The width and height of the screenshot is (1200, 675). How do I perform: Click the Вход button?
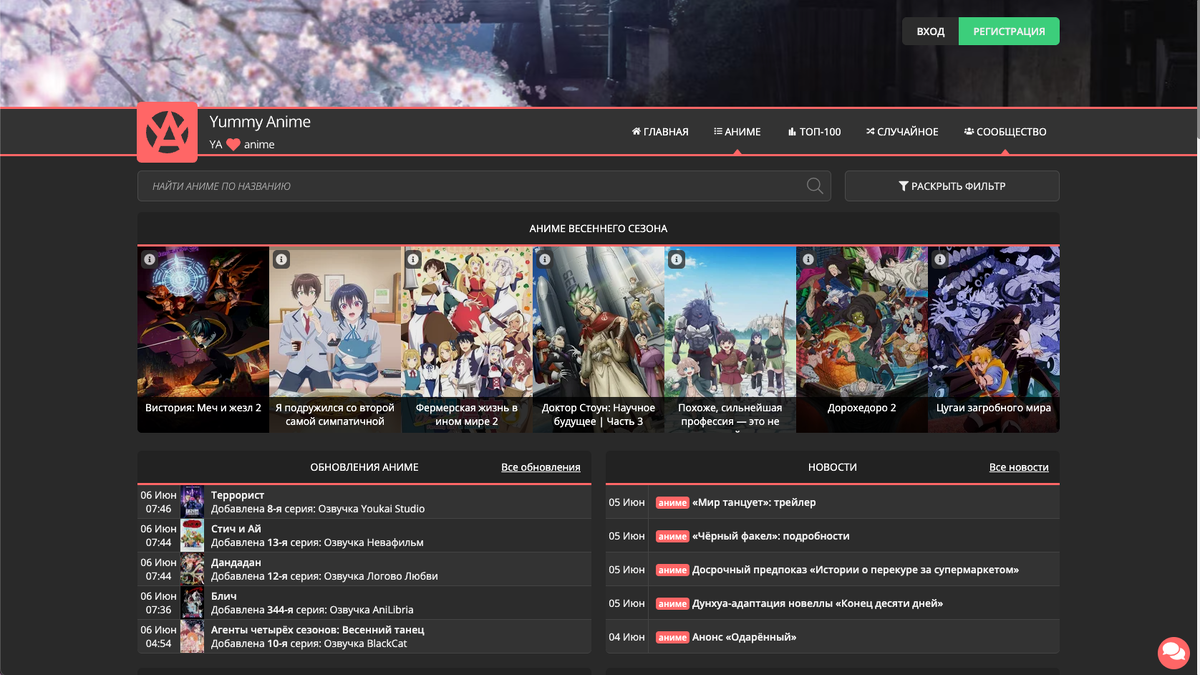pos(930,31)
